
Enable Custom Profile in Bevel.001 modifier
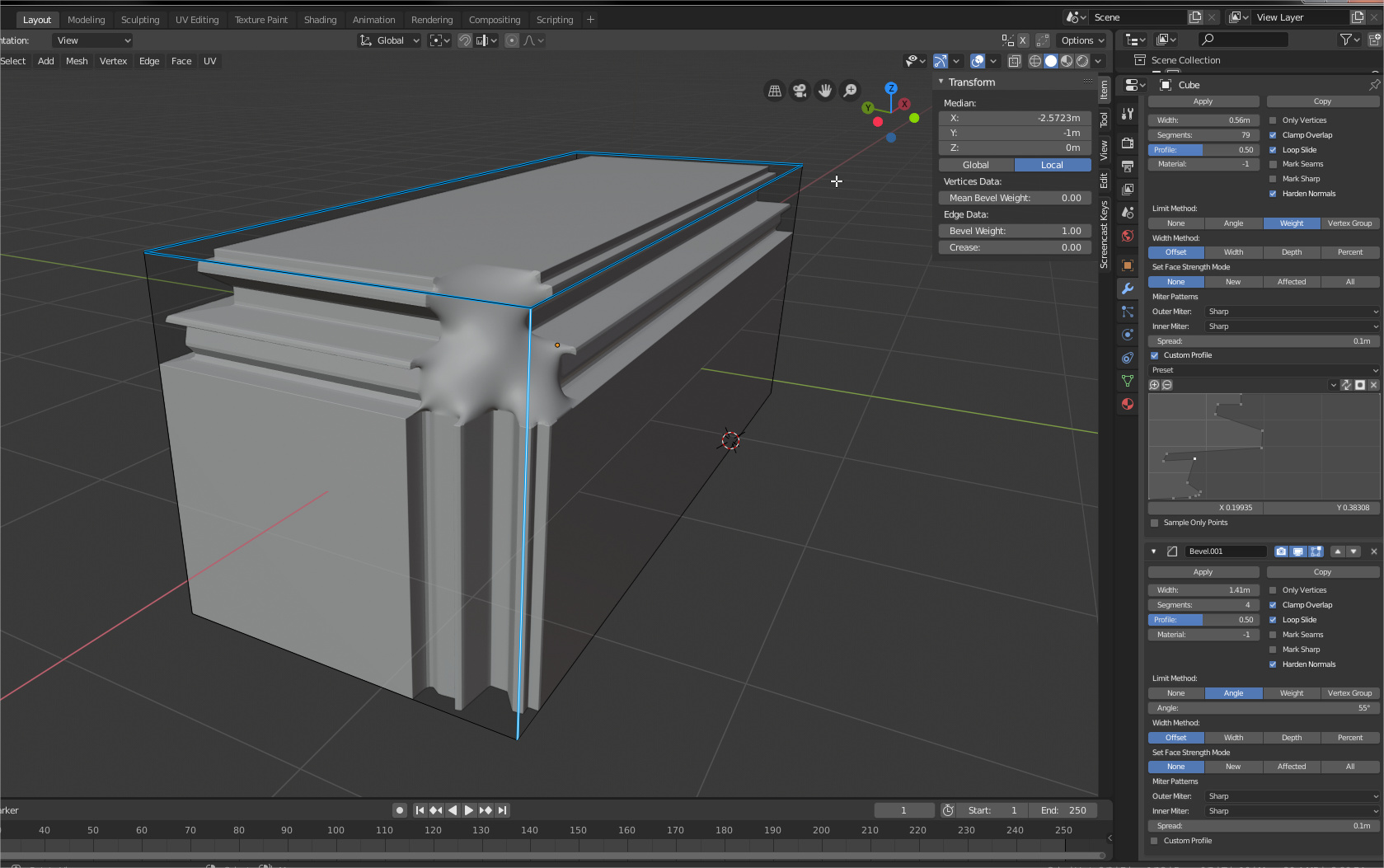(x=1154, y=841)
